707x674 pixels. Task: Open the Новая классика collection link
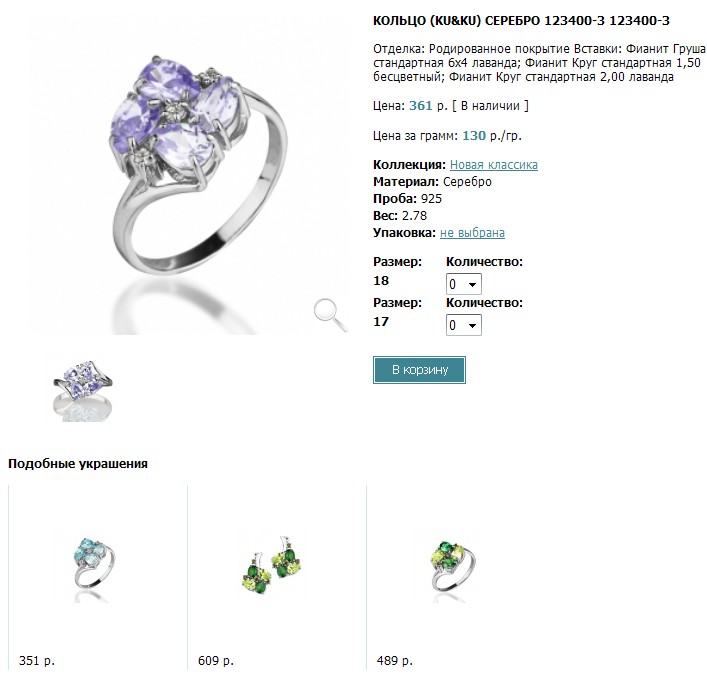click(494, 165)
